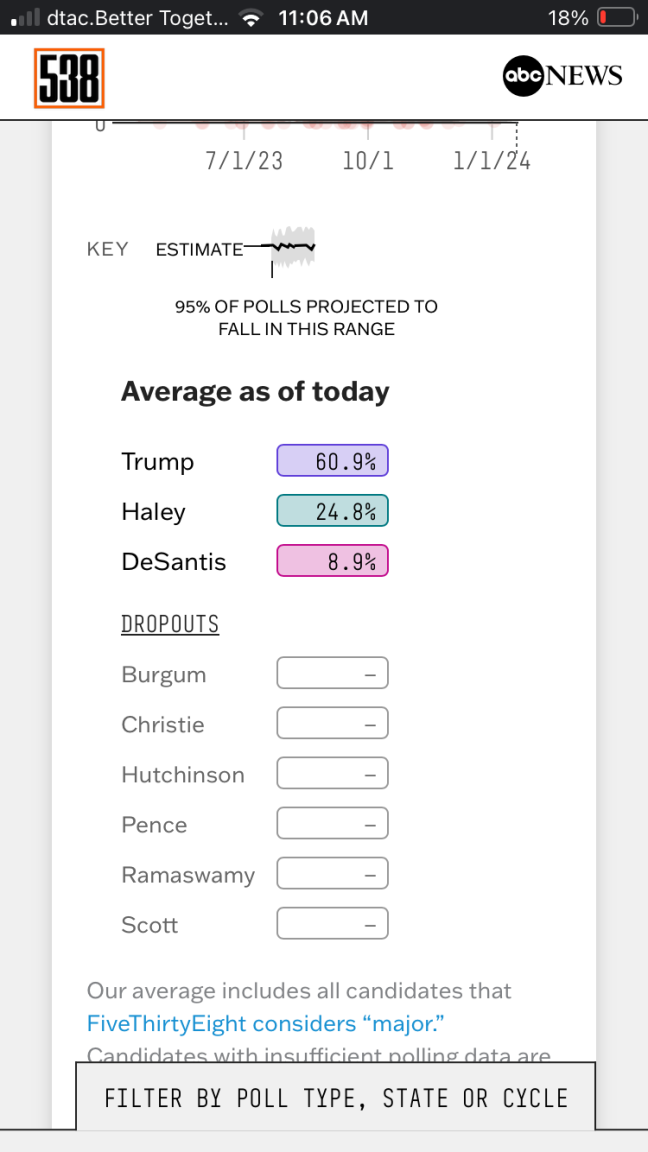Tap the Wi-Fi status icon

[x=252, y=18]
